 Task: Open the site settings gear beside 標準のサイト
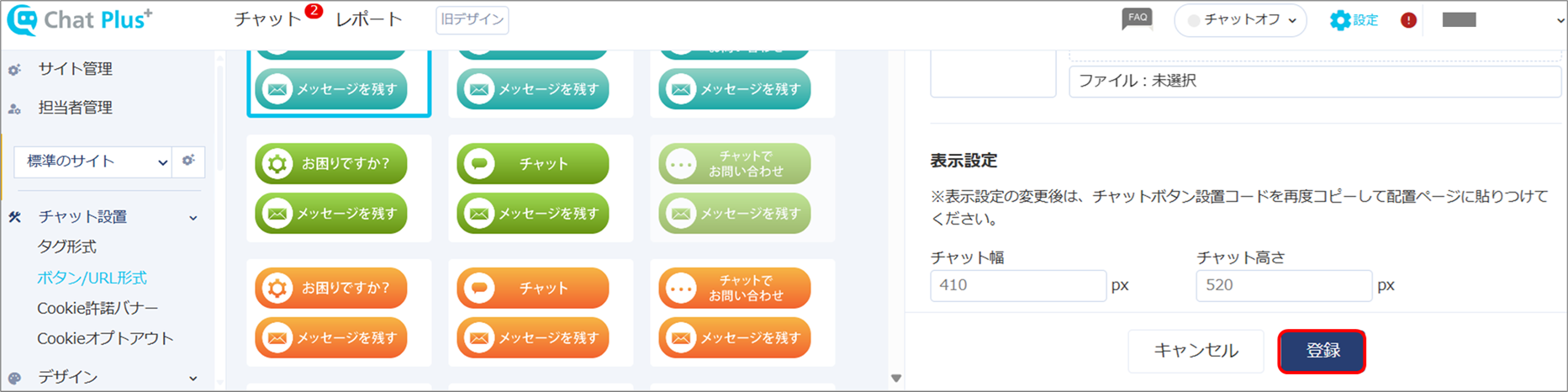188,161
